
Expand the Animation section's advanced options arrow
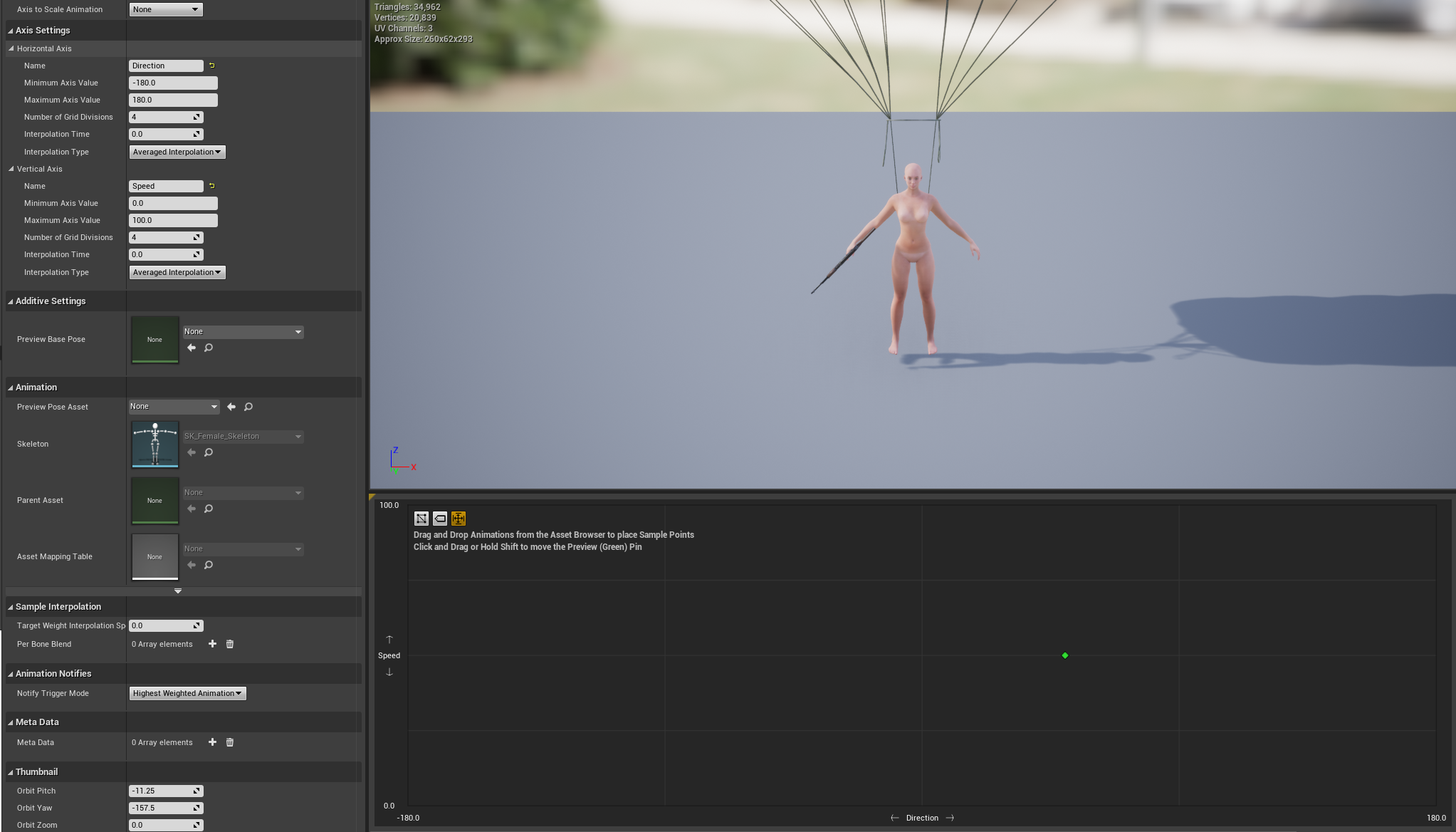coord(178,591)
